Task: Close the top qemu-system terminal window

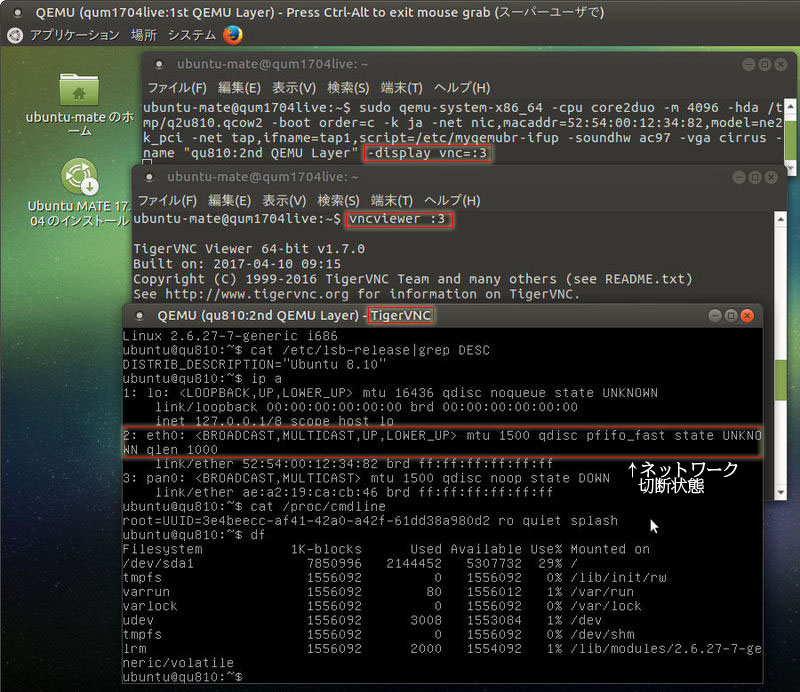Action: pyautogui.click(x=781, y=64)
